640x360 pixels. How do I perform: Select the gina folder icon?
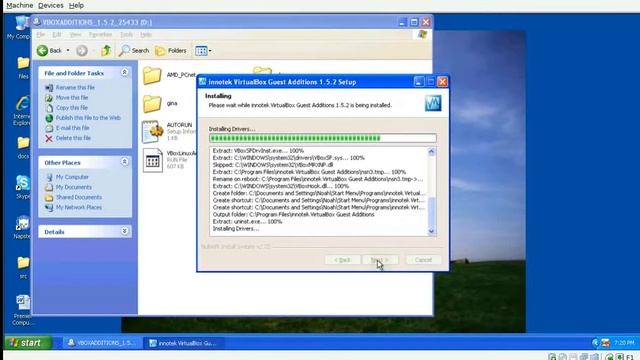(x=152, y=104)
